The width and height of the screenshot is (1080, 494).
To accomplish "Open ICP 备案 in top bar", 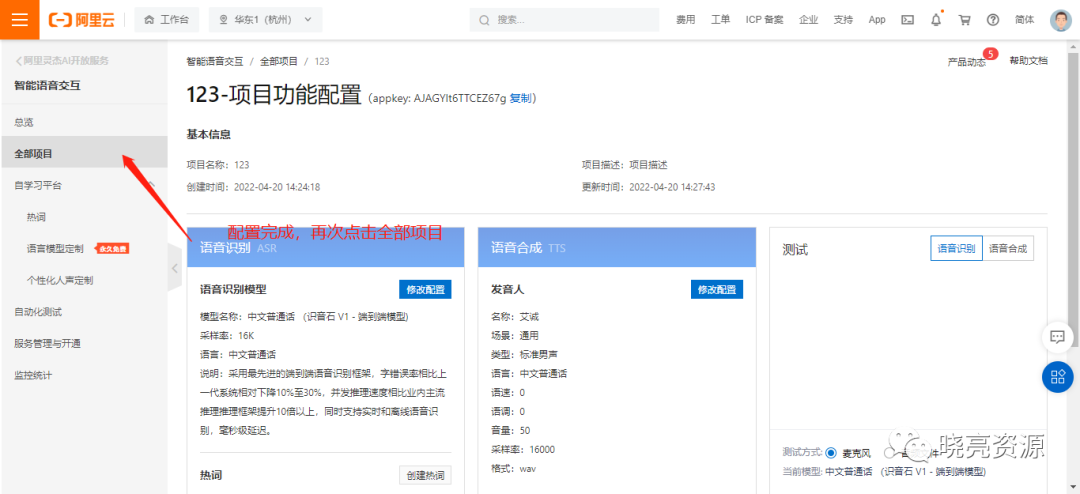I will (765, 20).
